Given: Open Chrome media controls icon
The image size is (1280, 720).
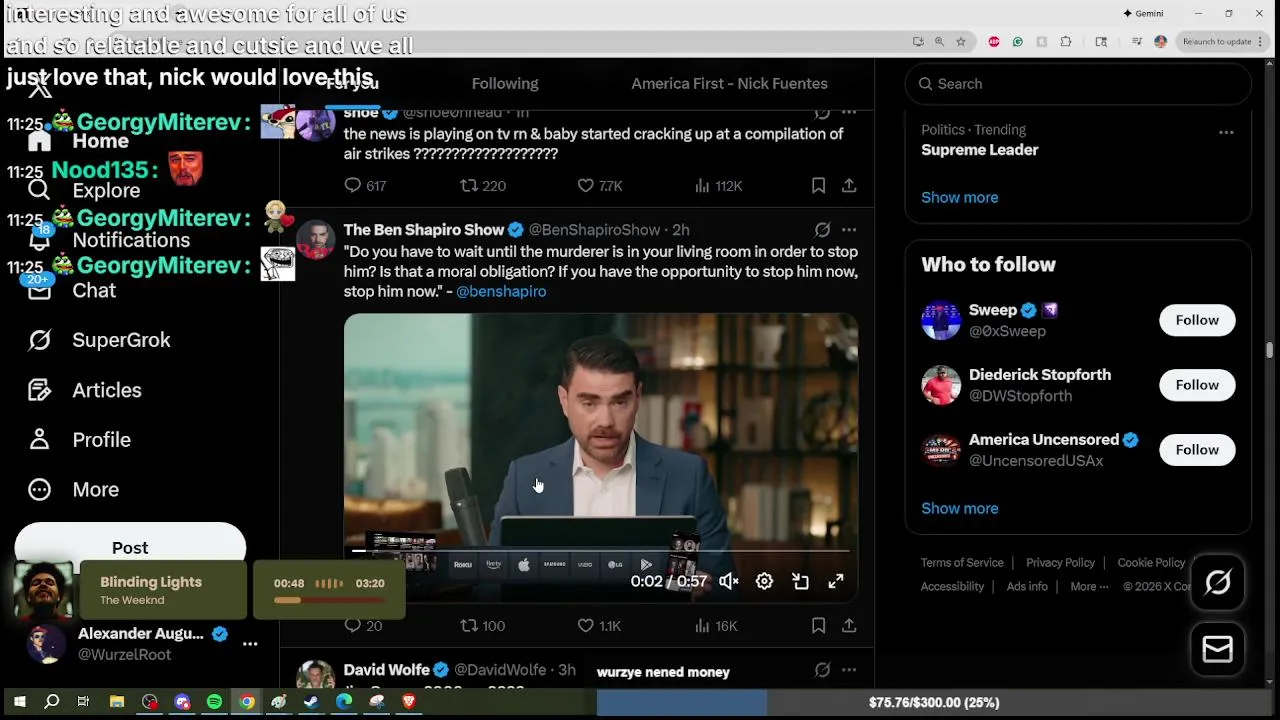Looking at the screenshot, I should [1137, 42].
